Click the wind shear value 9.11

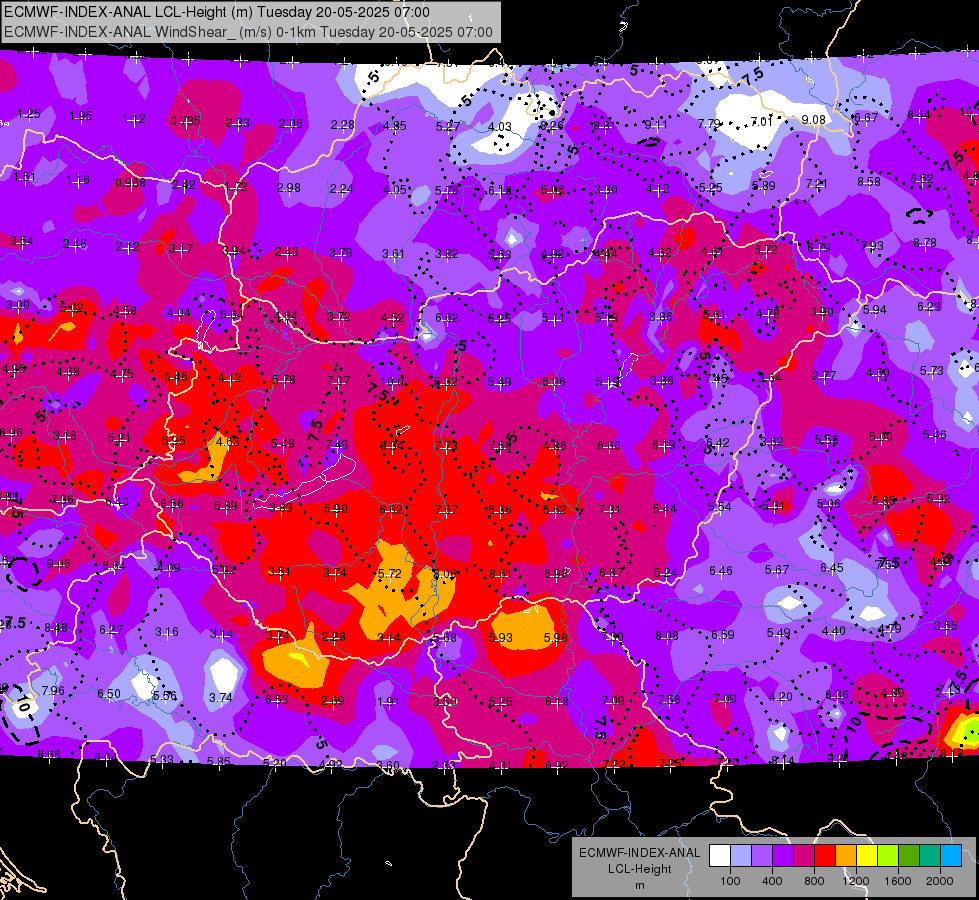point(656,125)
